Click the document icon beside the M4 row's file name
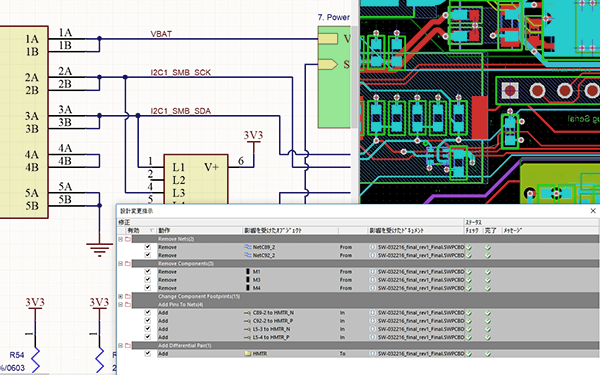The height and width of the screenshot is (375, 600). (372, 288)
